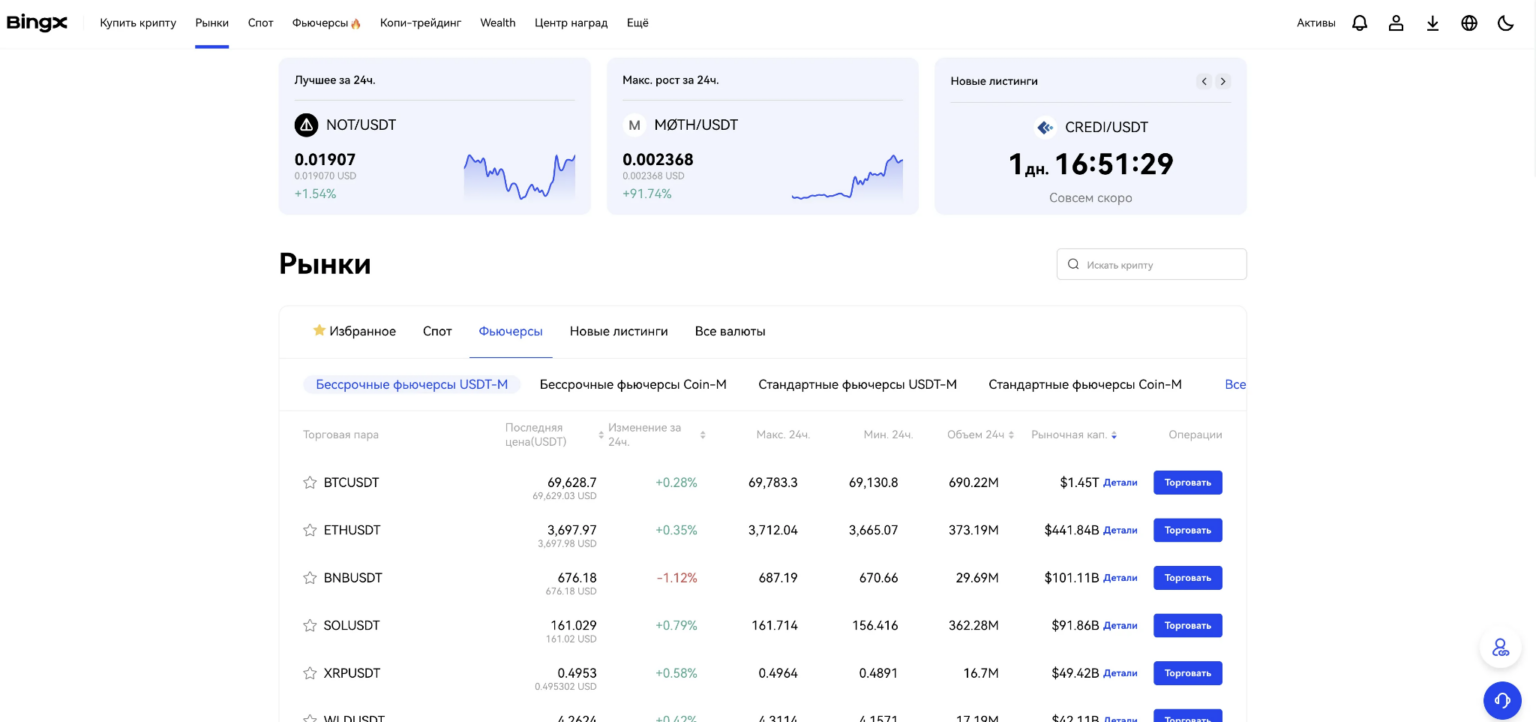Click Торговать button for BTCUSDT
This screenshot has width=1536, height=722.
coord(1187,482)
